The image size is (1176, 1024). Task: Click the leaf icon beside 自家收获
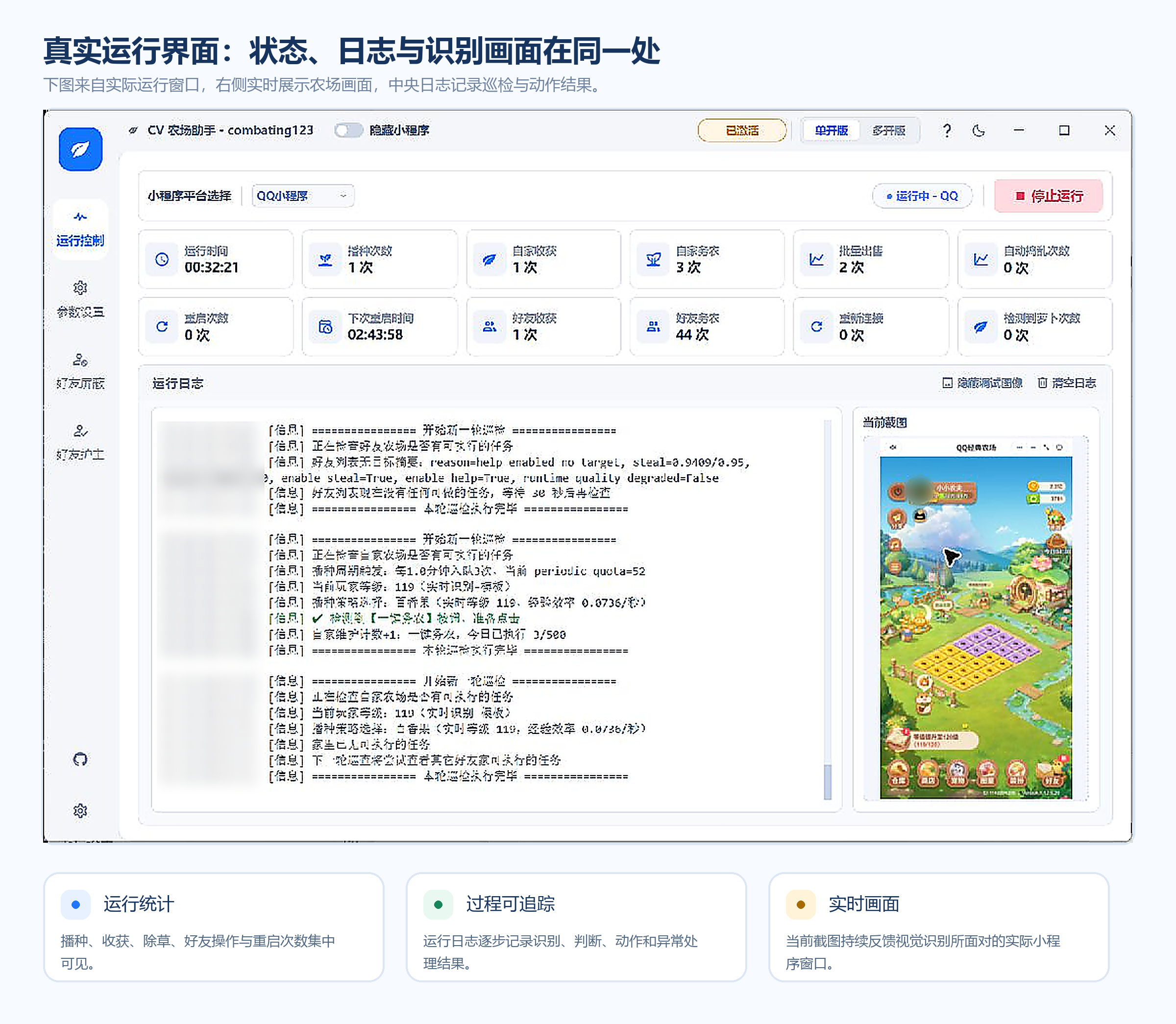(x=490, y=259)
